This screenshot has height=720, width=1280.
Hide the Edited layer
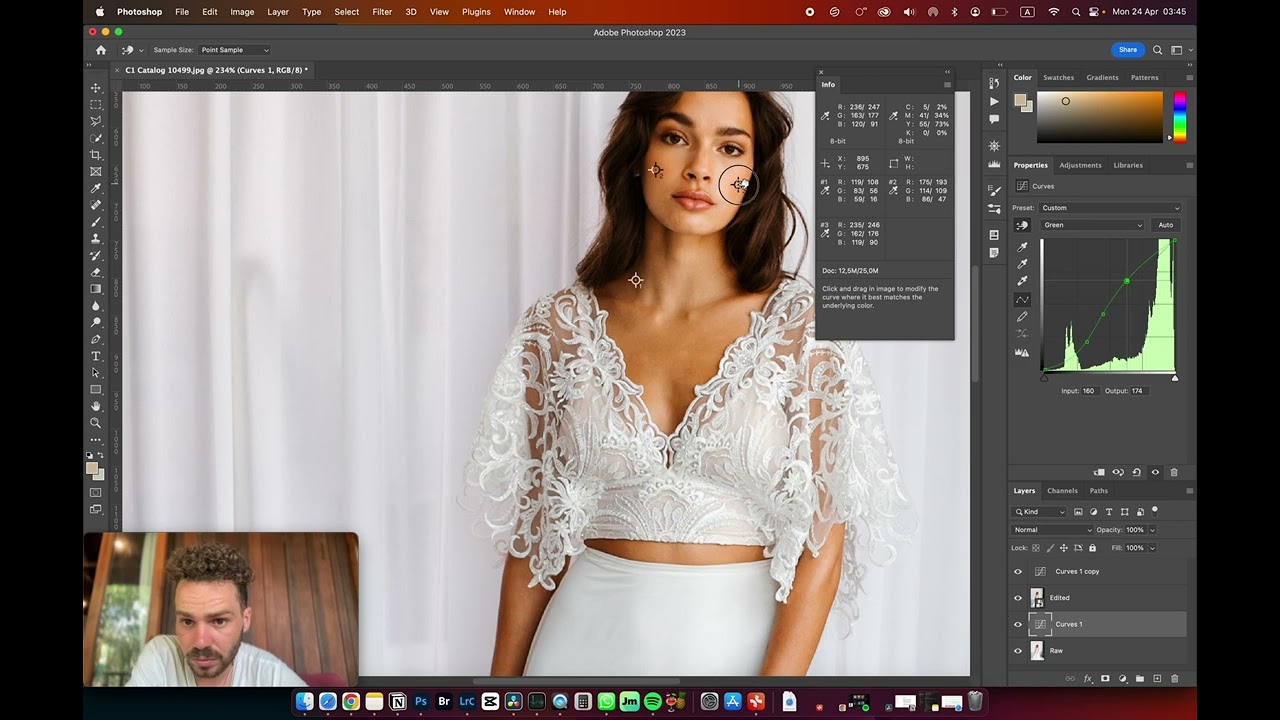[1018, 598]
